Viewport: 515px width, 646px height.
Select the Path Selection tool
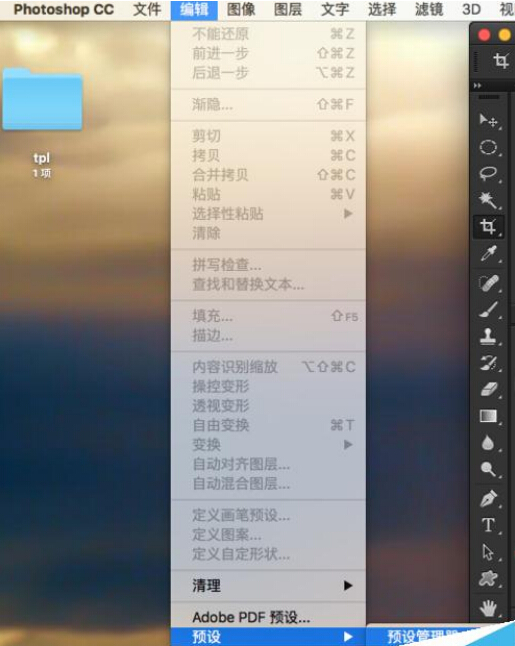[488, 552]
